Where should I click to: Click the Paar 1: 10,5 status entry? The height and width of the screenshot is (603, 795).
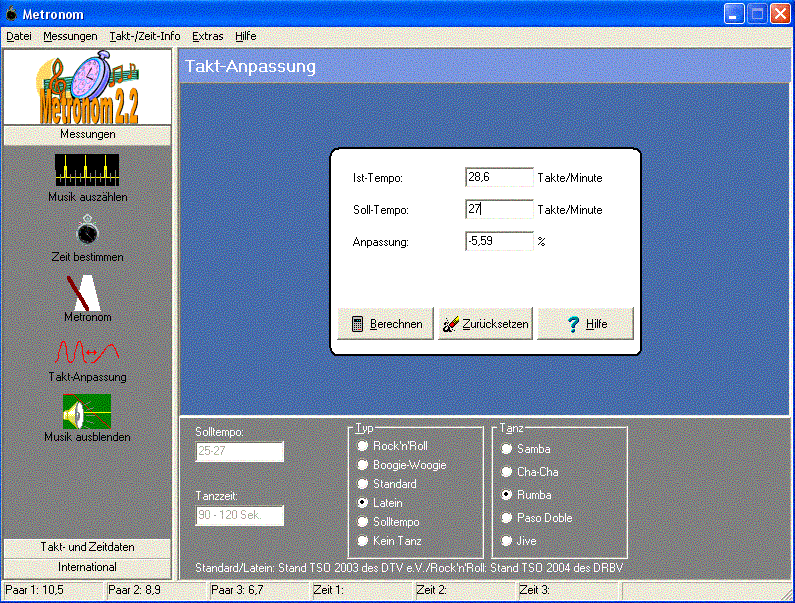53,590
